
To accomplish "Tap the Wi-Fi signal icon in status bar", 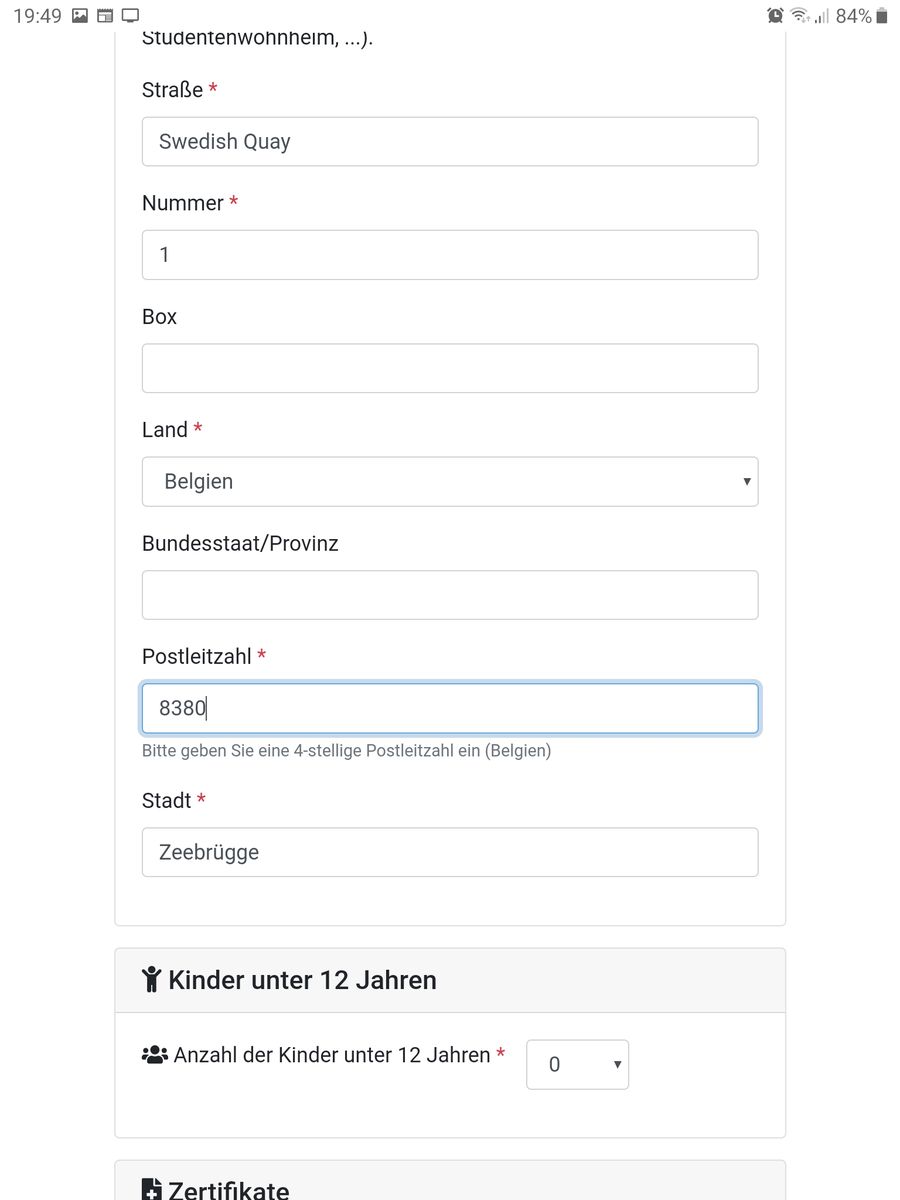I will coord(799,15).
